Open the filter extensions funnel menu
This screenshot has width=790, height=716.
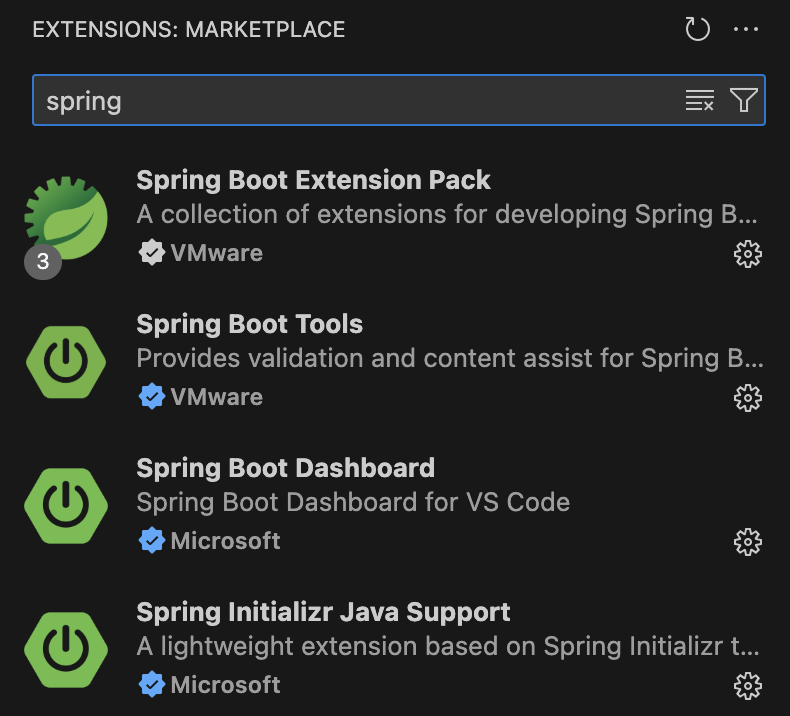point(744,100)
